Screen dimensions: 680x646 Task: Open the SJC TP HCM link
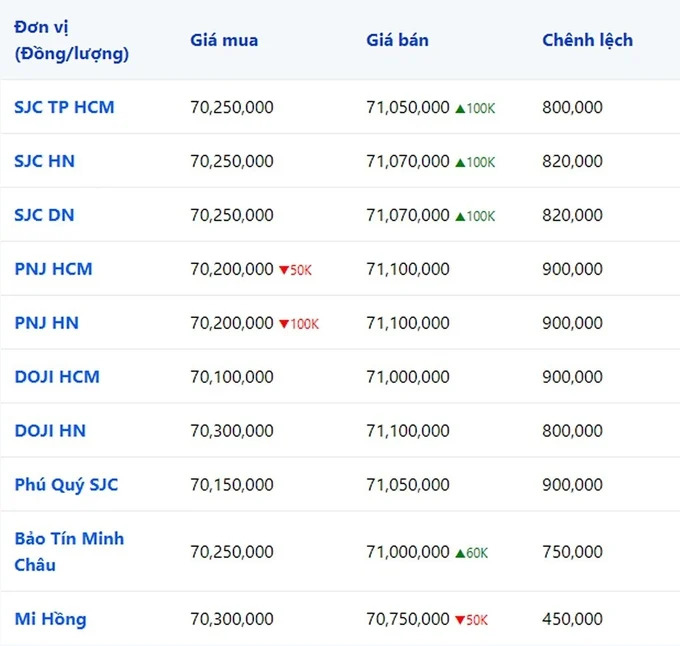click(64, 107)
